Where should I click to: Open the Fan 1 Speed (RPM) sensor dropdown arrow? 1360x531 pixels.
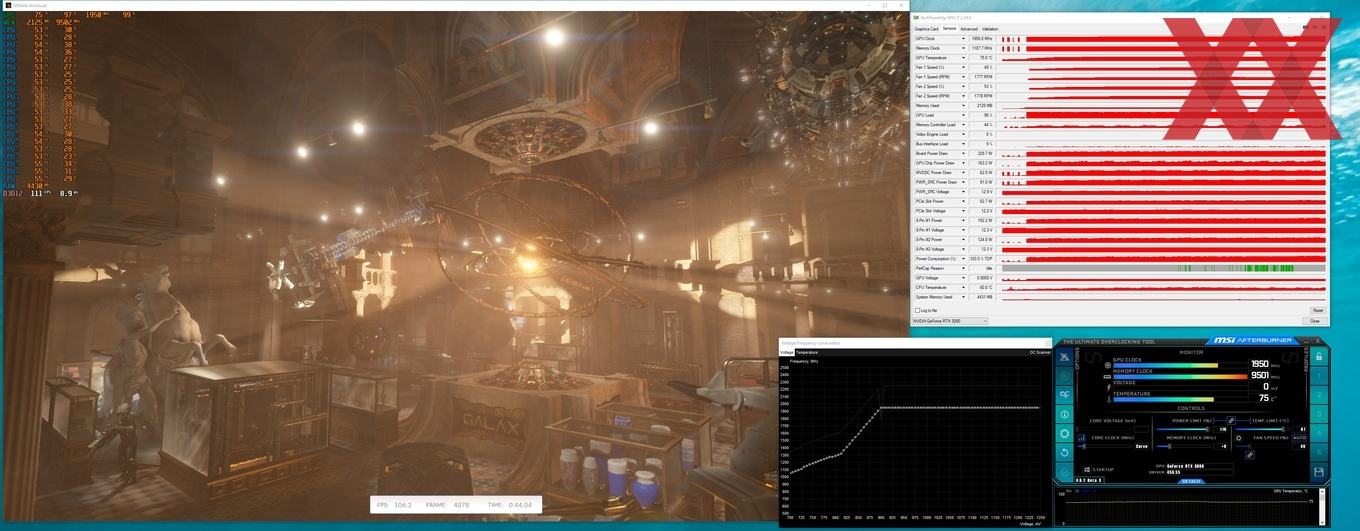(x=963, y=77)
